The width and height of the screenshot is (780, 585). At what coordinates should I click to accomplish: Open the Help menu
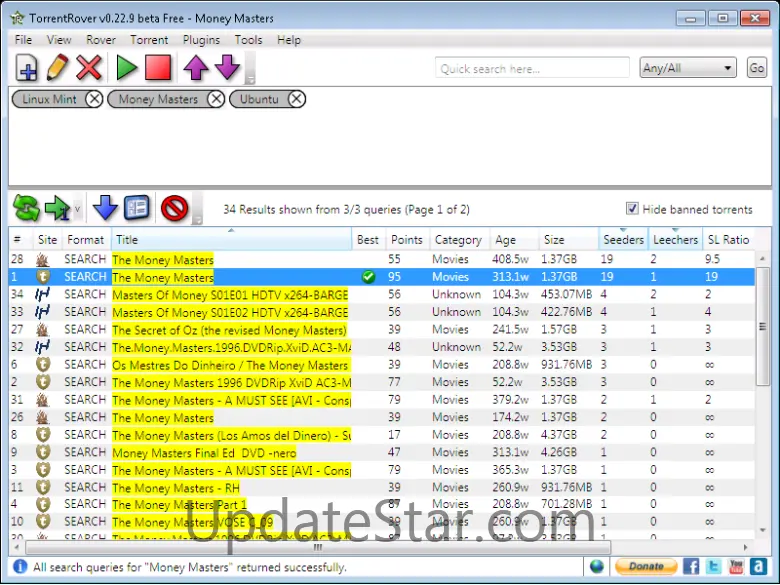[x=289, y=40]
